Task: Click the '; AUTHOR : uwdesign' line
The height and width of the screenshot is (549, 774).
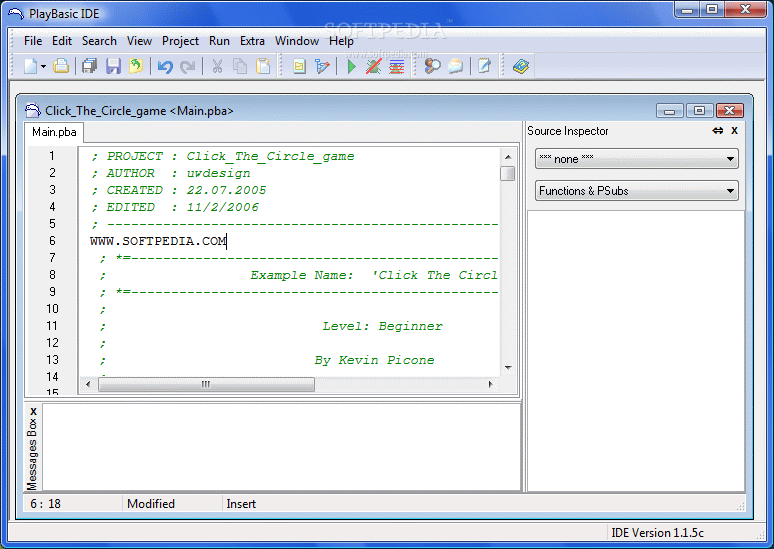Action: pyautogui.click(x=170, y=173)
